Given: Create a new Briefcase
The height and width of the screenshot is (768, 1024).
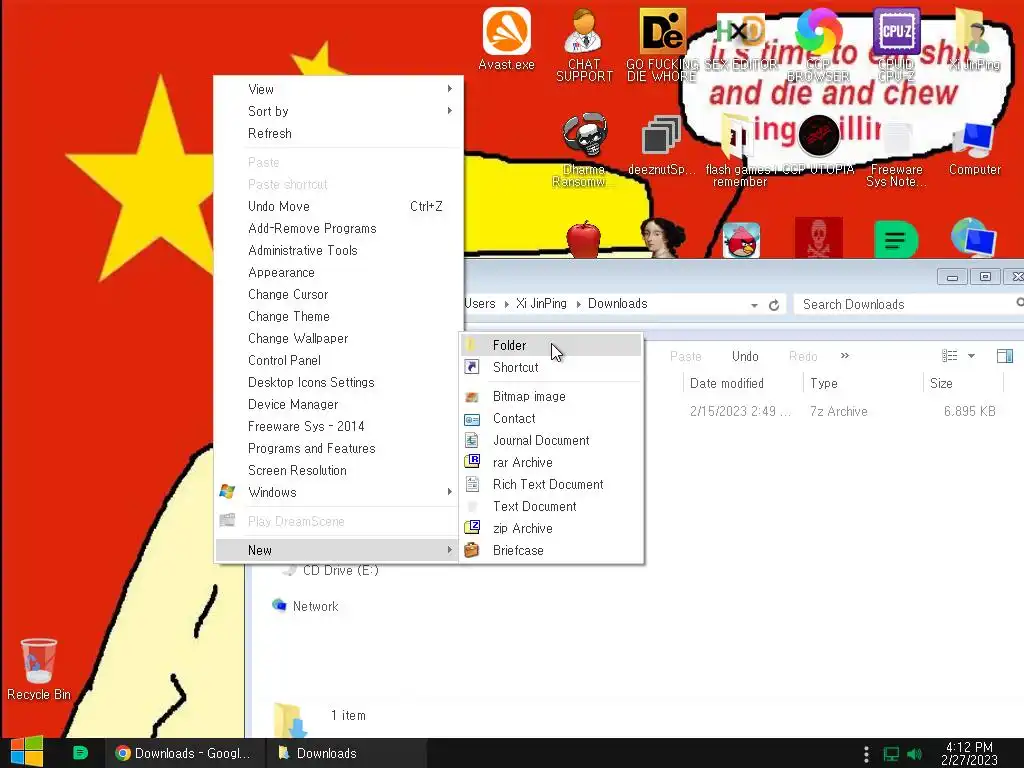Looking at the screenshot, I should 551,551.
